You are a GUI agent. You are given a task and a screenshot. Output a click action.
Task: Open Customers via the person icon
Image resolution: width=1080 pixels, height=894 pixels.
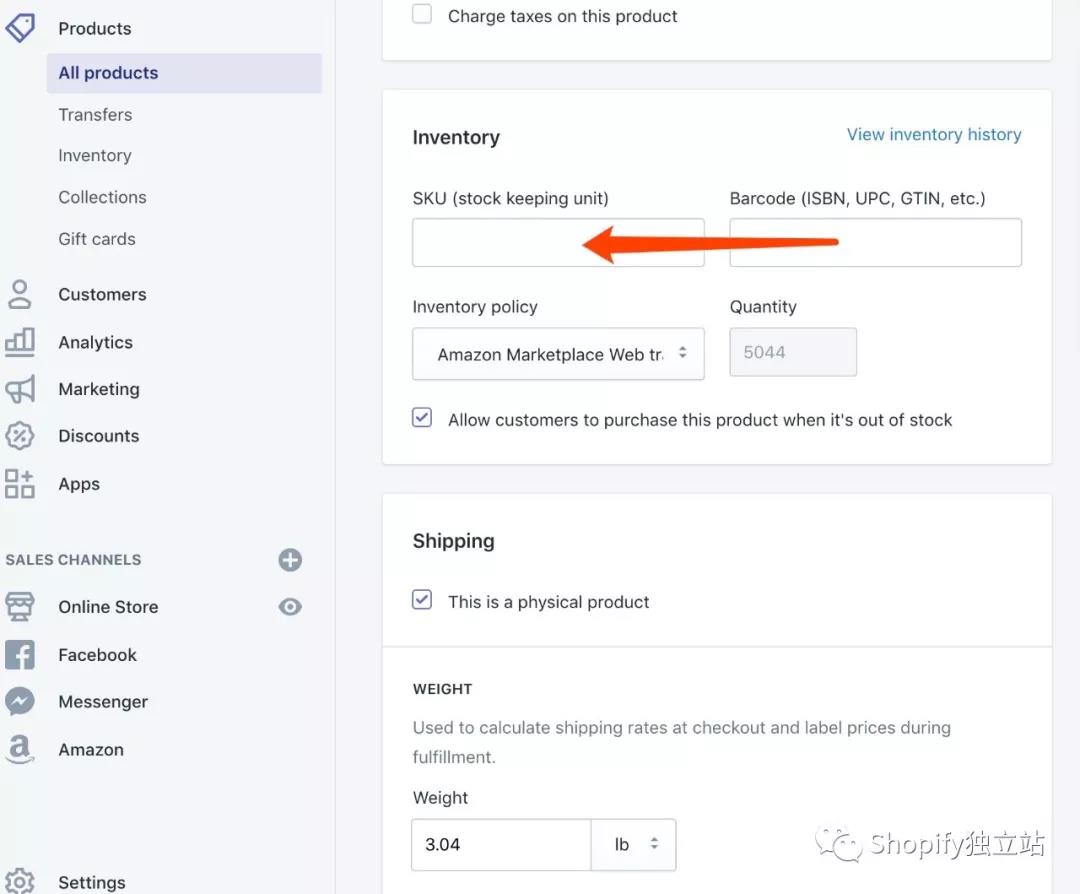click(20, 294)
